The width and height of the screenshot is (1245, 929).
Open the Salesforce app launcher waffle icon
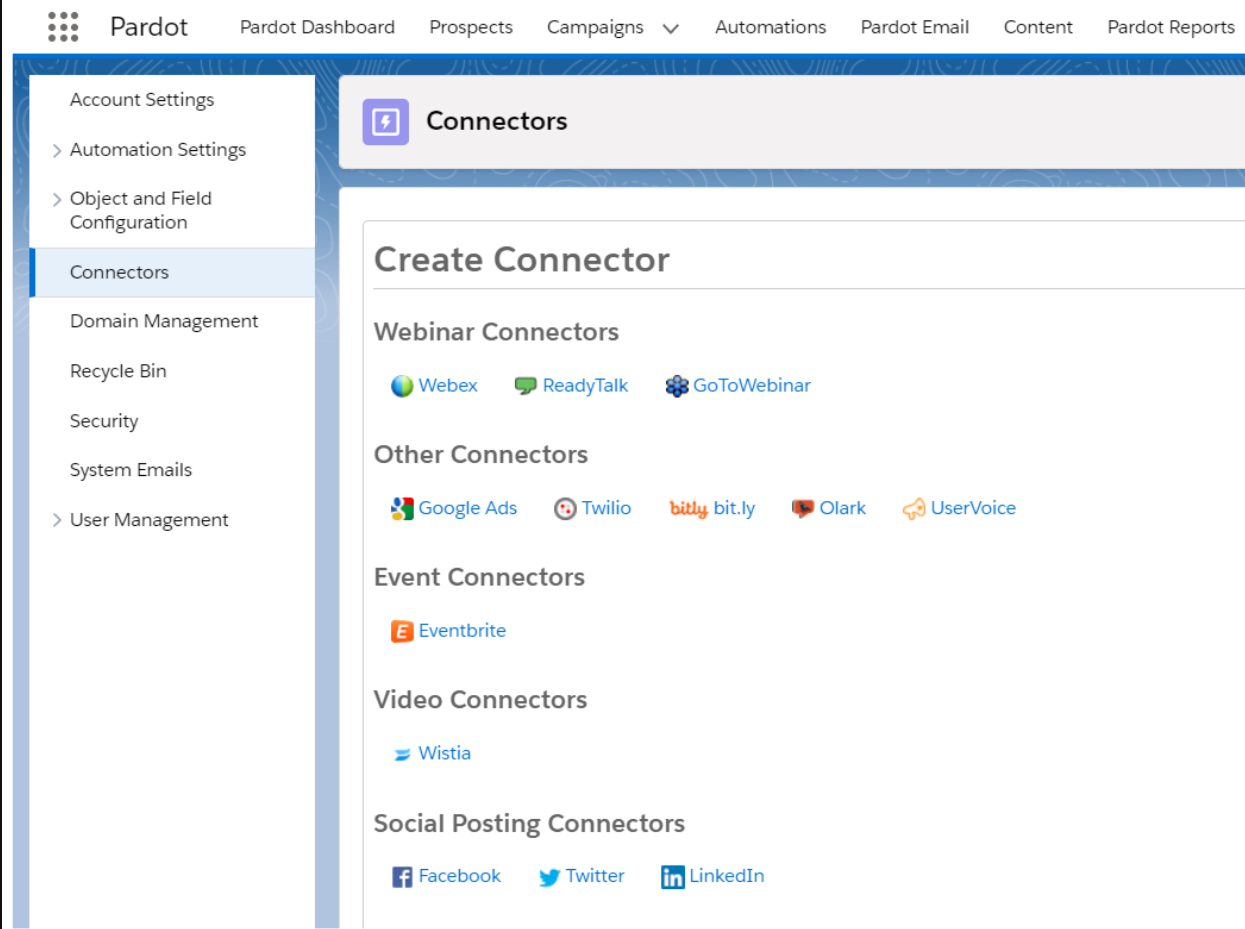pos(62,27)
